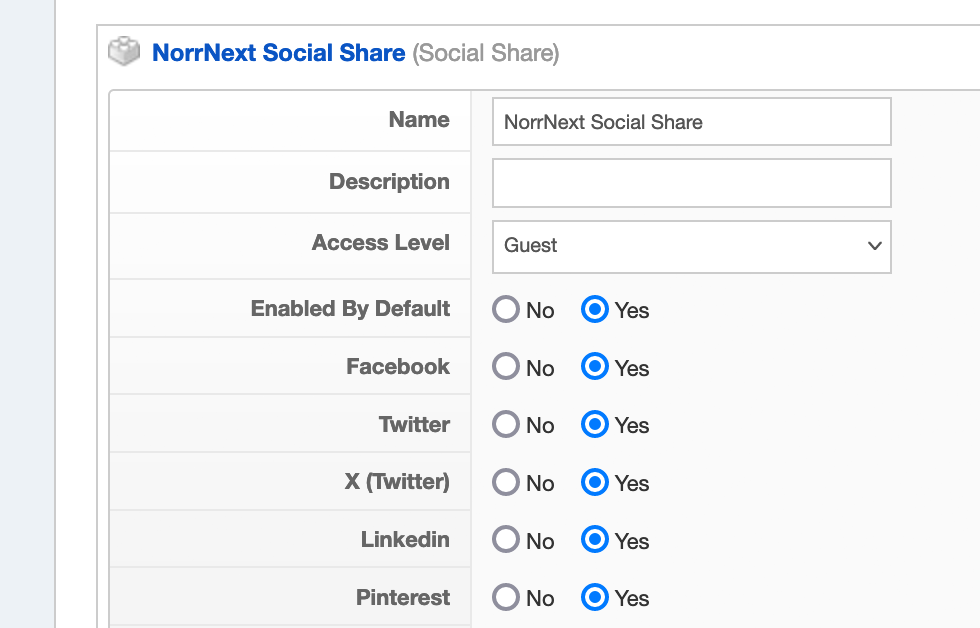Click the NorrNext Social Share module icon
Image resolution: width=980 pixels, height=628 pixels.
(124, 51)
